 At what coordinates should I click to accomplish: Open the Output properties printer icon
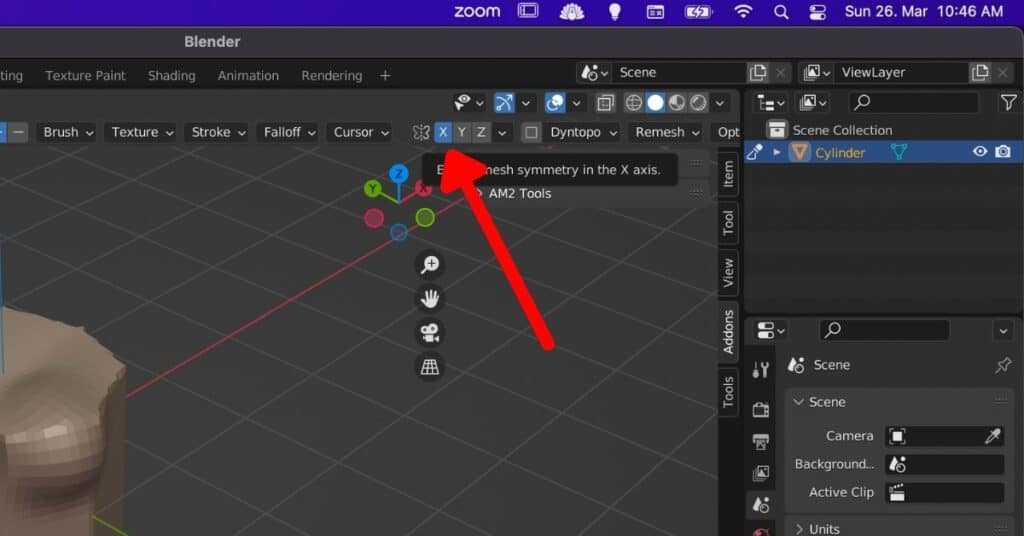coord(761,441)
